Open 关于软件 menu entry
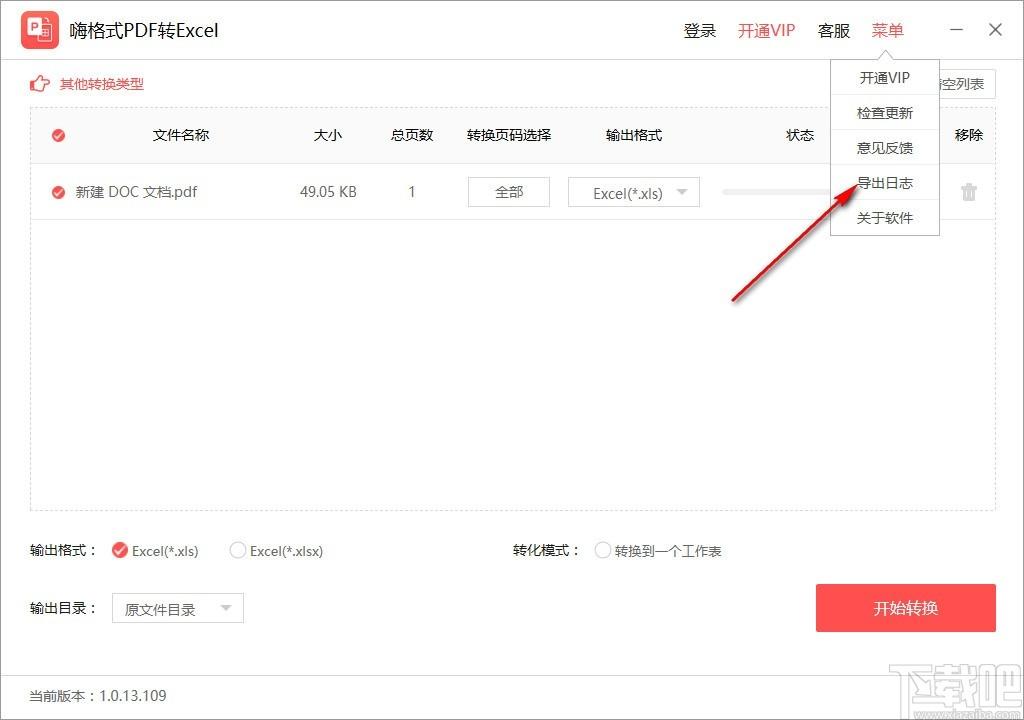This screenshot has height=720, width=1024. point(884,218)
